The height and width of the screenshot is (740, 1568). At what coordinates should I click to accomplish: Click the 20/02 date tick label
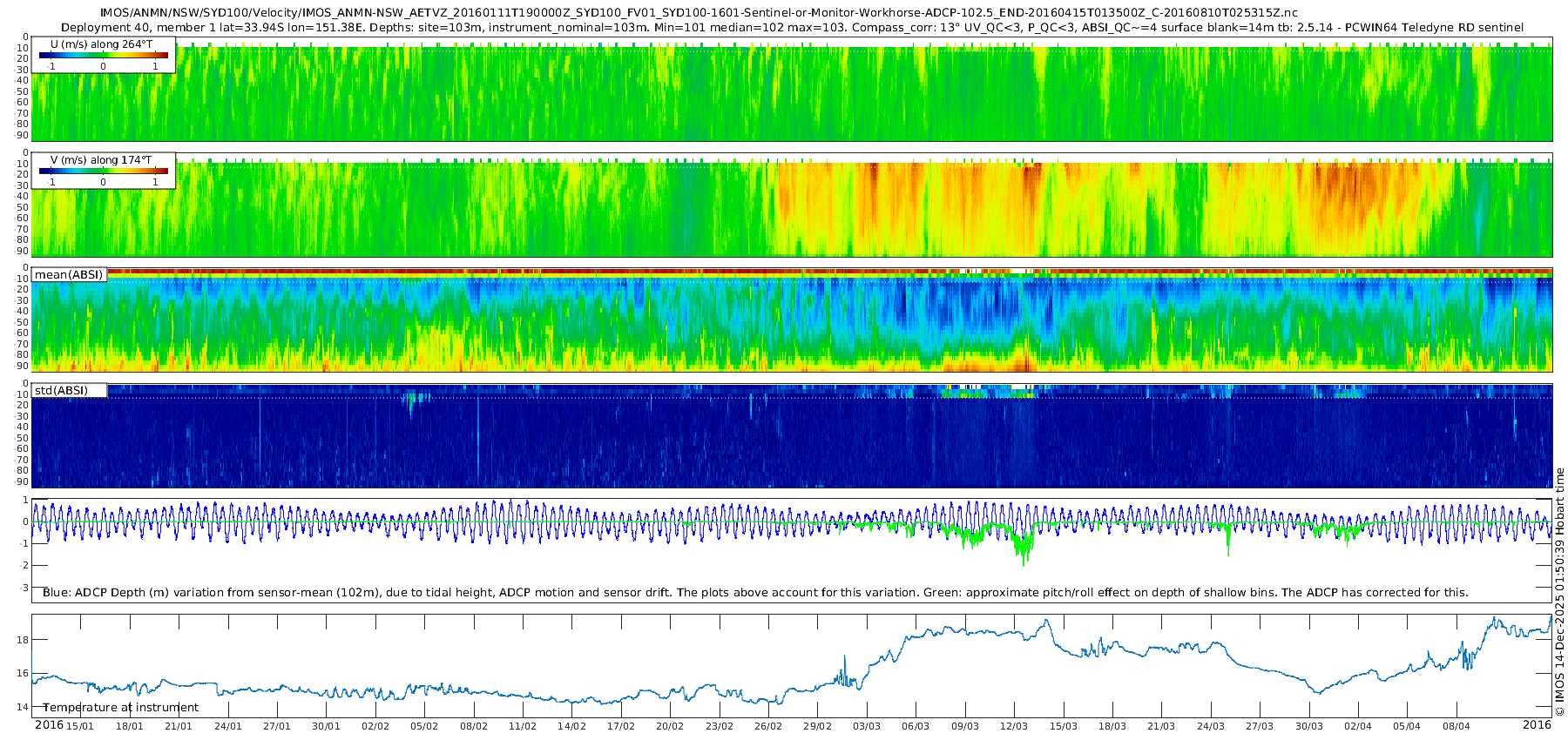pos(670,726)
